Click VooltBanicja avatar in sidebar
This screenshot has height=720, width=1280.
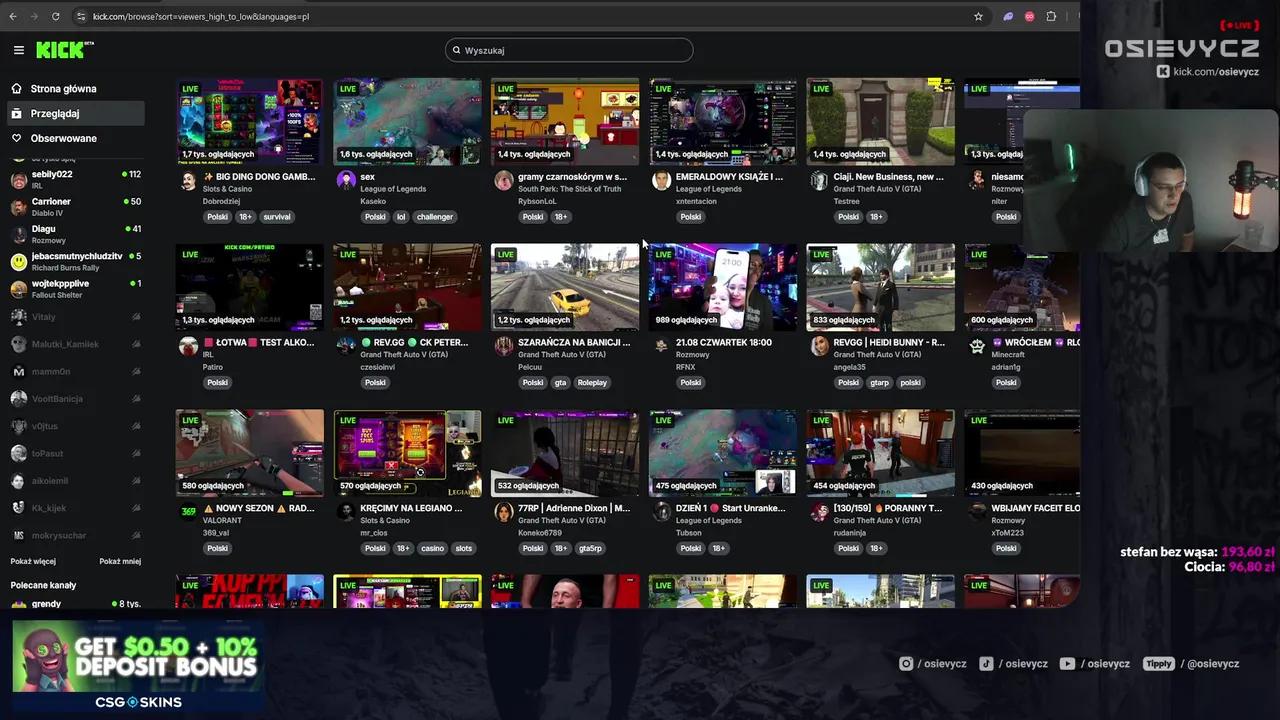tap(18, 399)
